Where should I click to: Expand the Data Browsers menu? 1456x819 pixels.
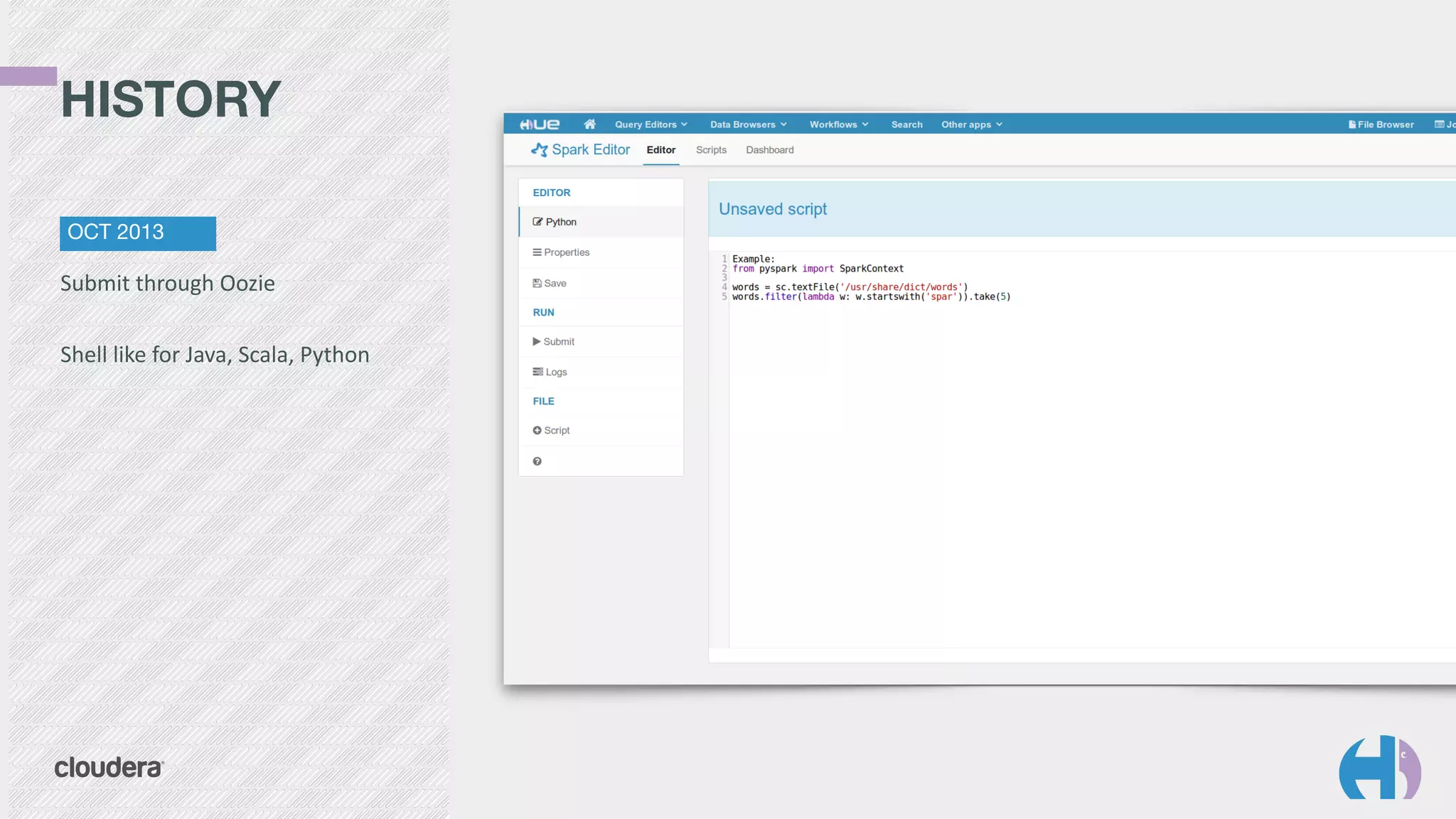point(748,124)
